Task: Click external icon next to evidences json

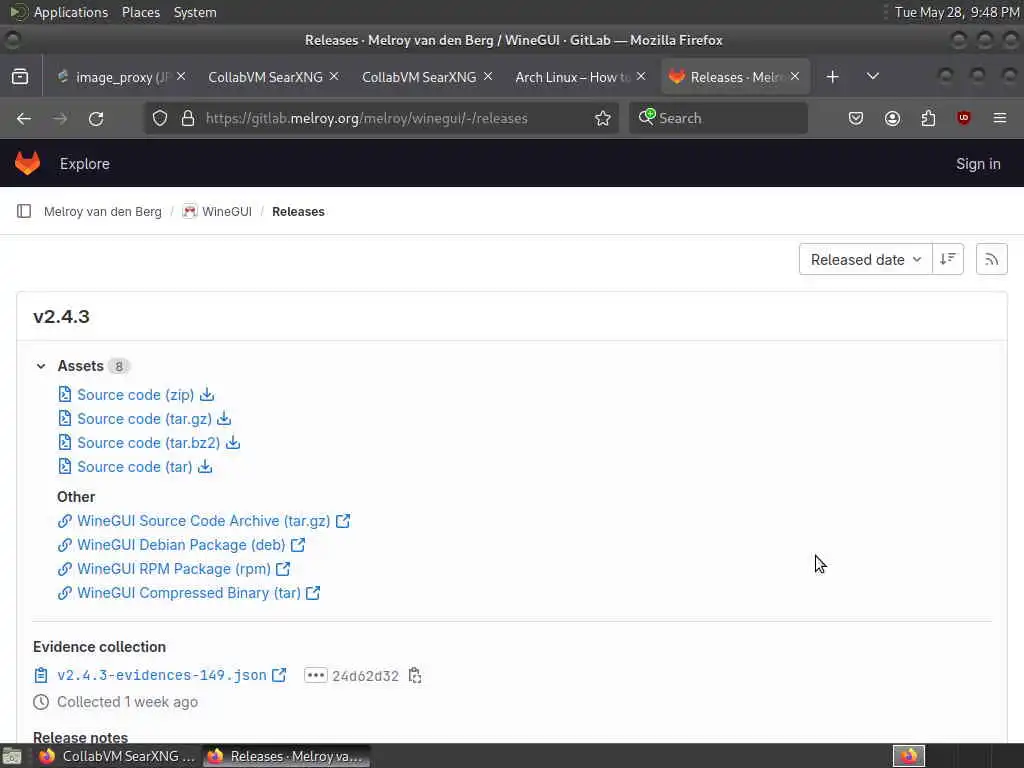Action: tap(279, 675)
